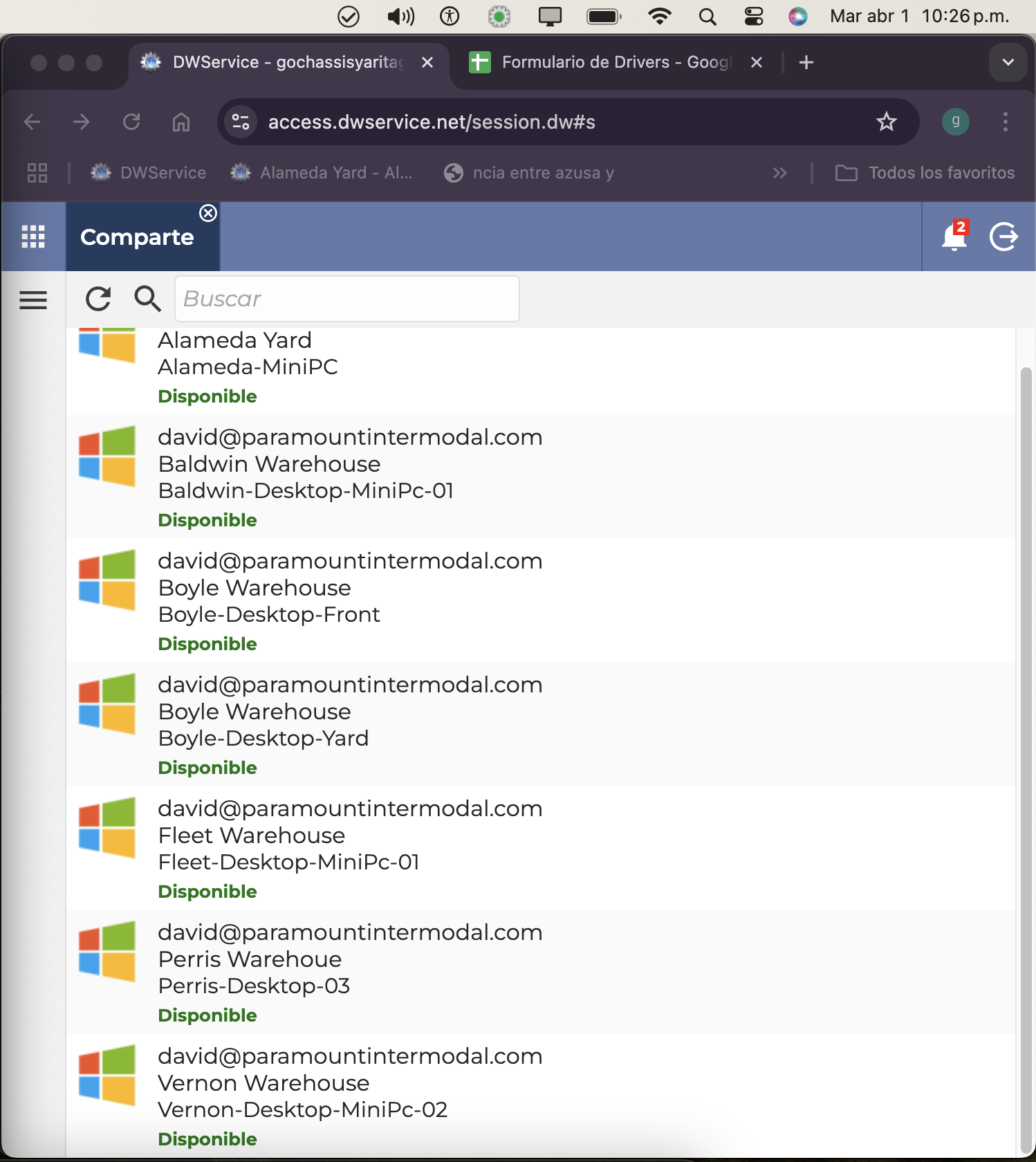Expand the tab search dropdown

pyautogui.click(x=1008, y=62)
